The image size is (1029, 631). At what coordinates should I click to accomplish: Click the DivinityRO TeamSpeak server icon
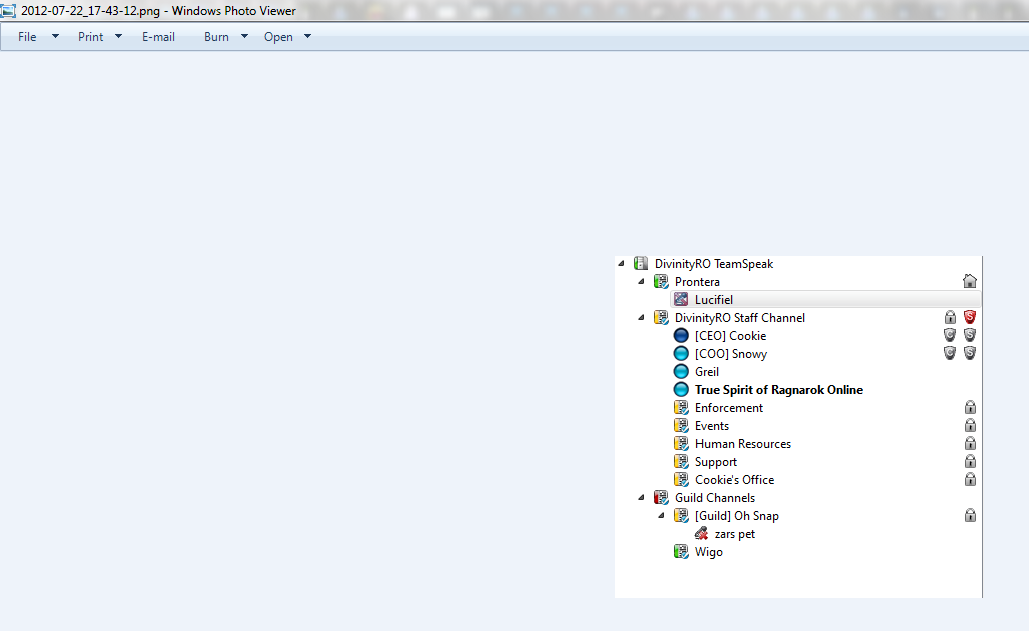click(x=641, y=264)
